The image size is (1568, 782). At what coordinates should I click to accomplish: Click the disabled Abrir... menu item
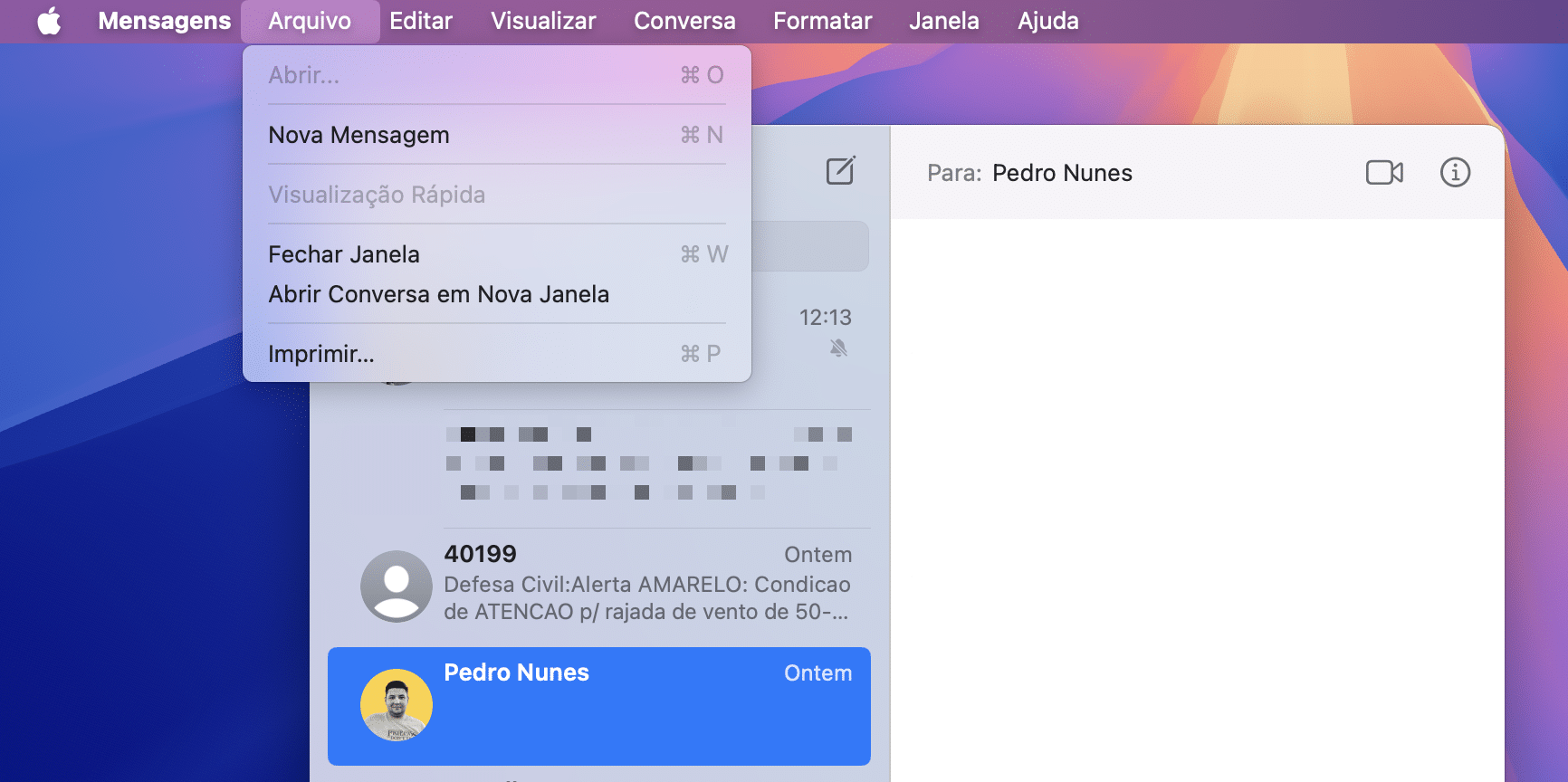point(497,75)
